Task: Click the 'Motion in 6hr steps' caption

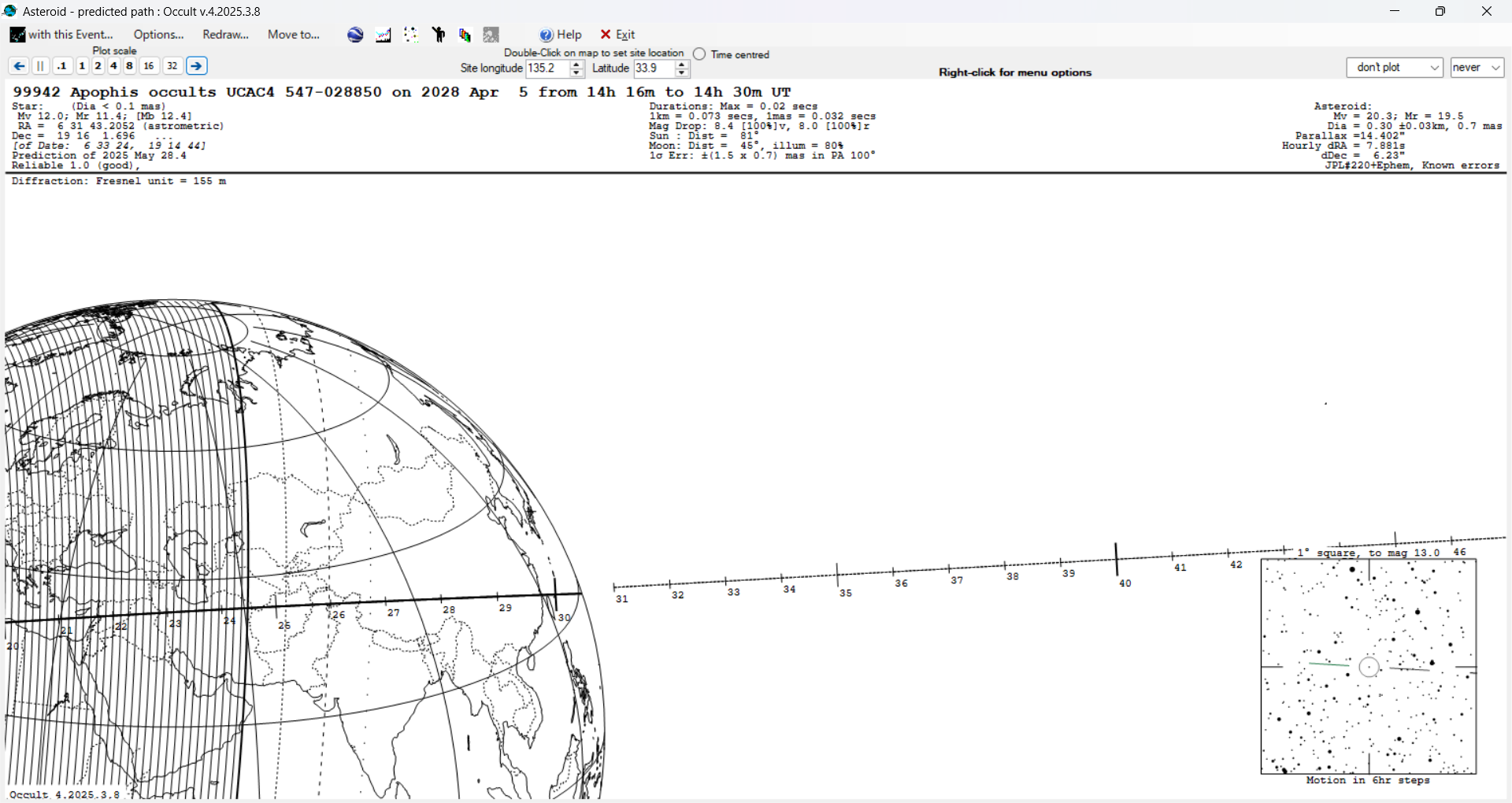Action: (x=1368, y=780)
